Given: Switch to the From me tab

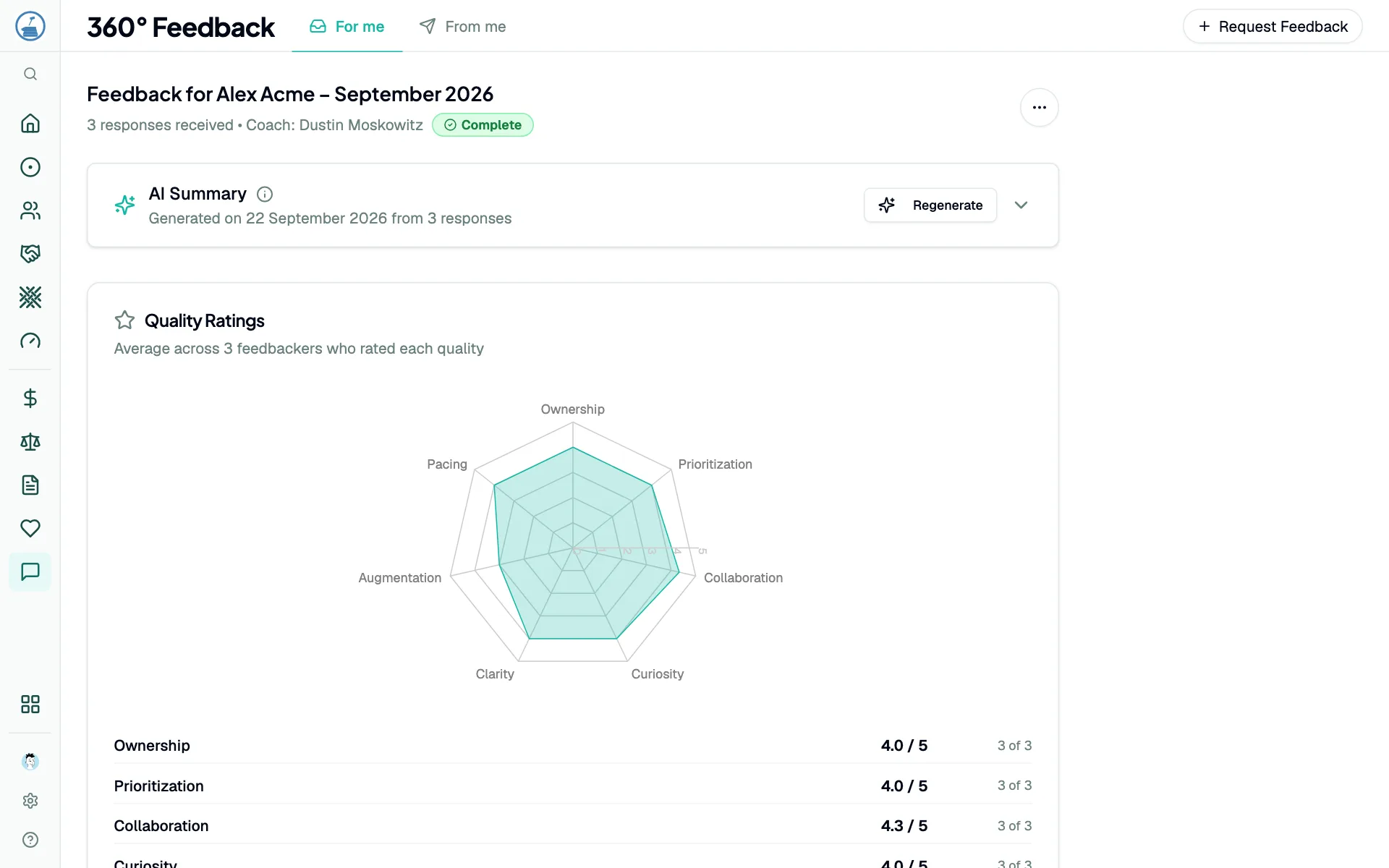Looking at the screenshot, I should click(x=463, y=27).
